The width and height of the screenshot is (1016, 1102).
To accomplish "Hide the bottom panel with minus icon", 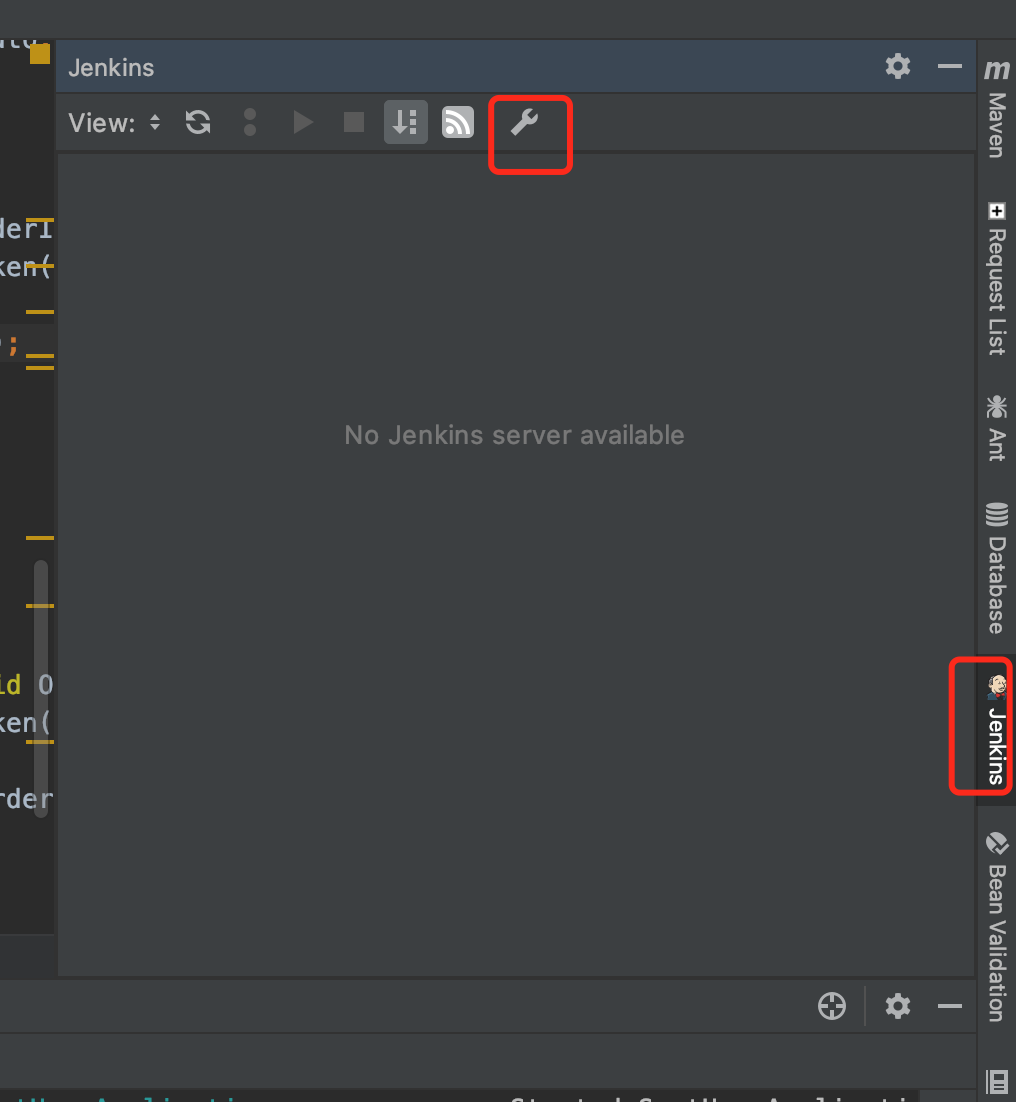I will [949, 1006].
